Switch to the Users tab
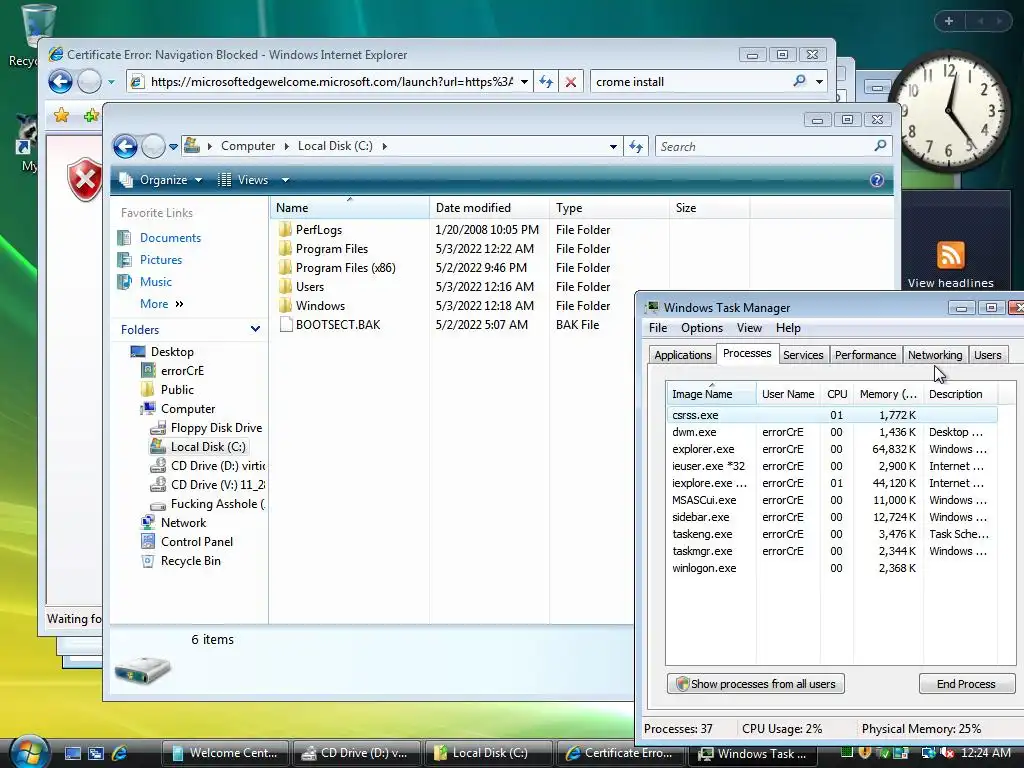 (x=987, y=355)
